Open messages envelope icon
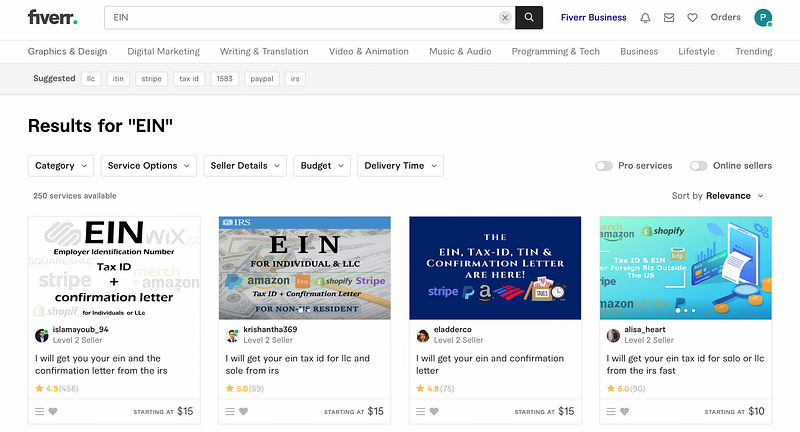 (x=669, y=18)
